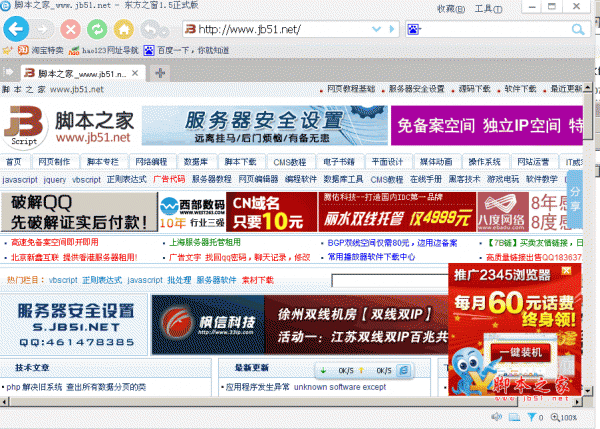Click the yellow Home button
The height and width of the screenshot is (429, 600).
click(x=124, y=29)
